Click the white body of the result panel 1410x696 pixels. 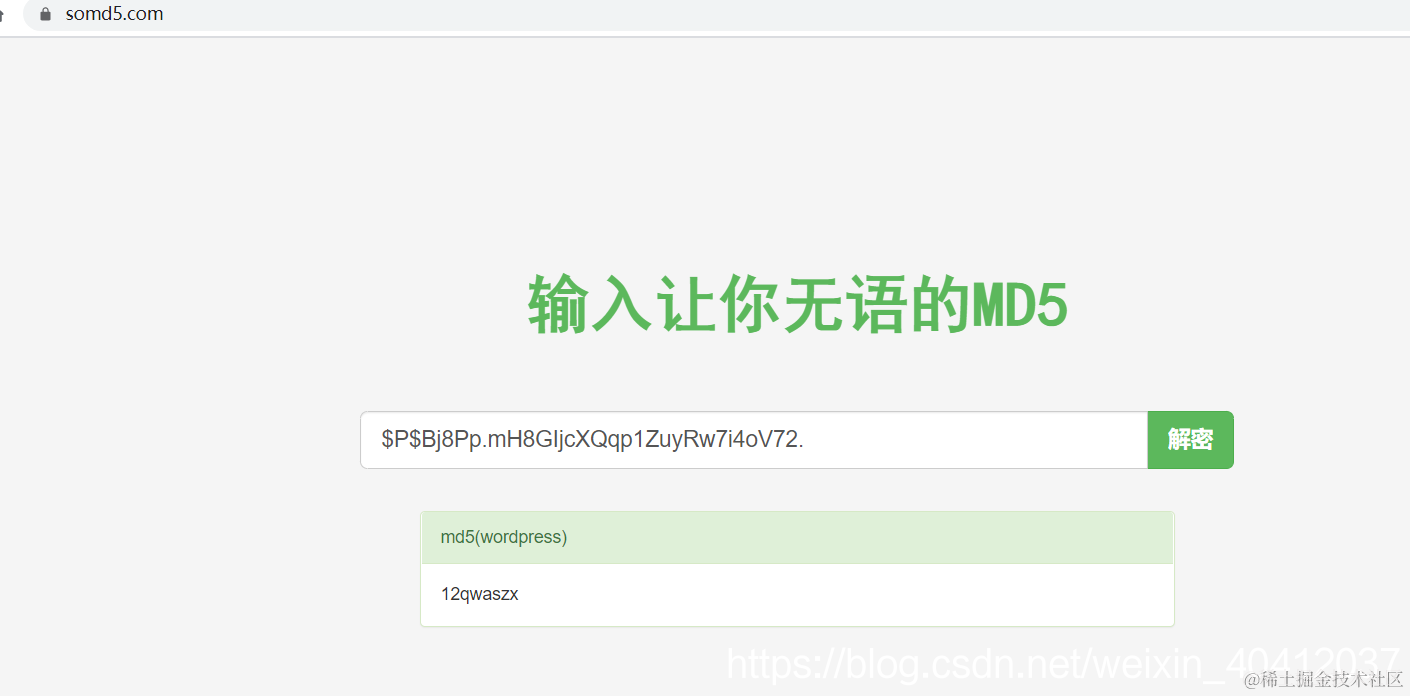coord(797,595)
